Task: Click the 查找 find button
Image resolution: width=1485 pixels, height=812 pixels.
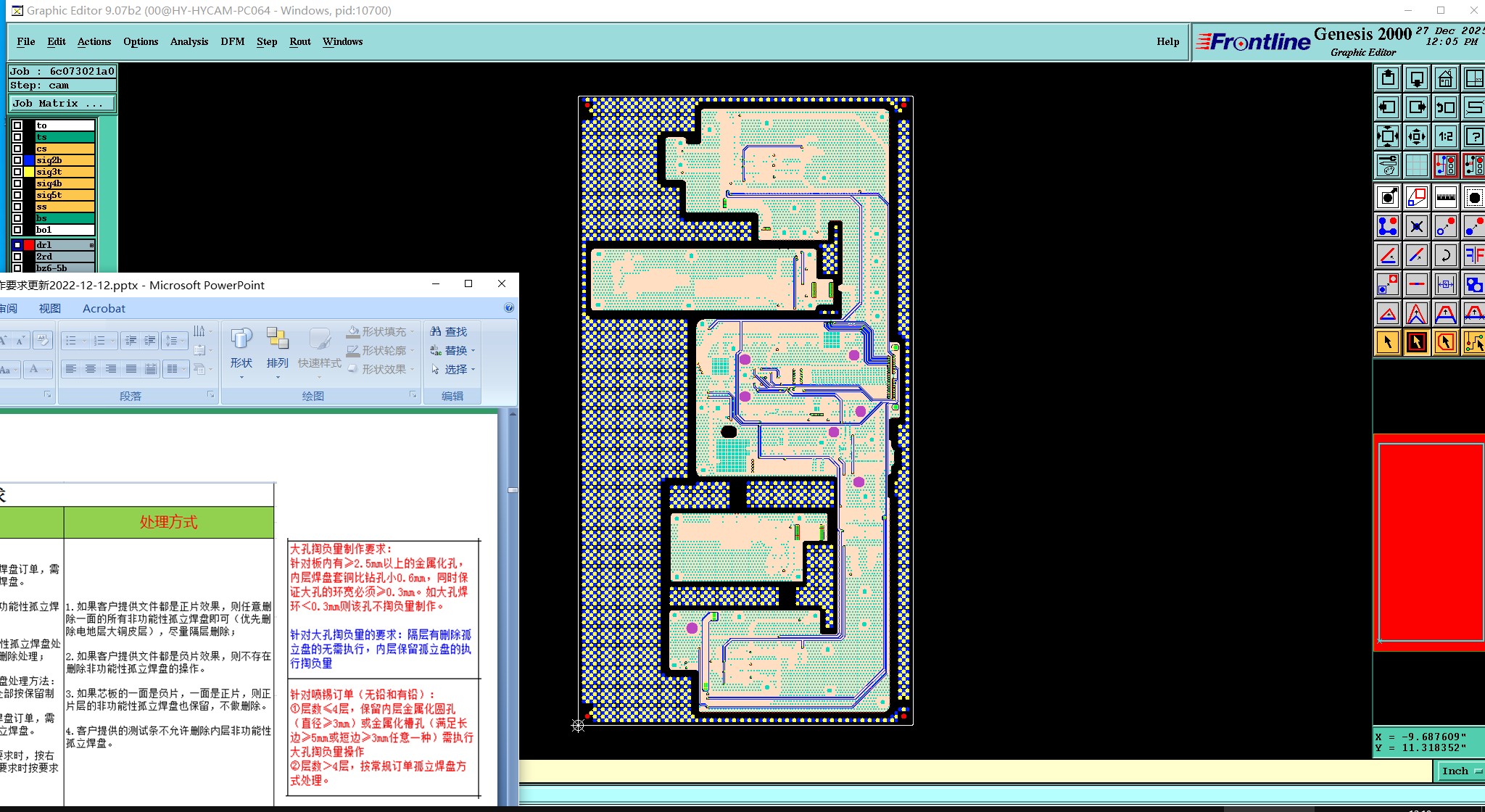Action: click(449, 332)
